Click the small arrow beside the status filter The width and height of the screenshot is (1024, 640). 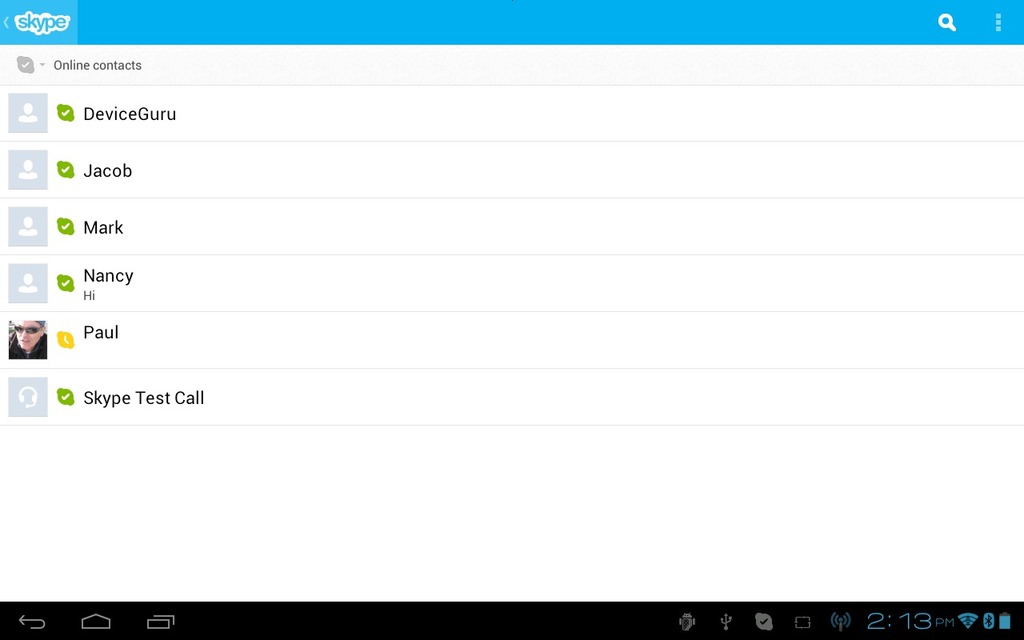tap(42, 65)
